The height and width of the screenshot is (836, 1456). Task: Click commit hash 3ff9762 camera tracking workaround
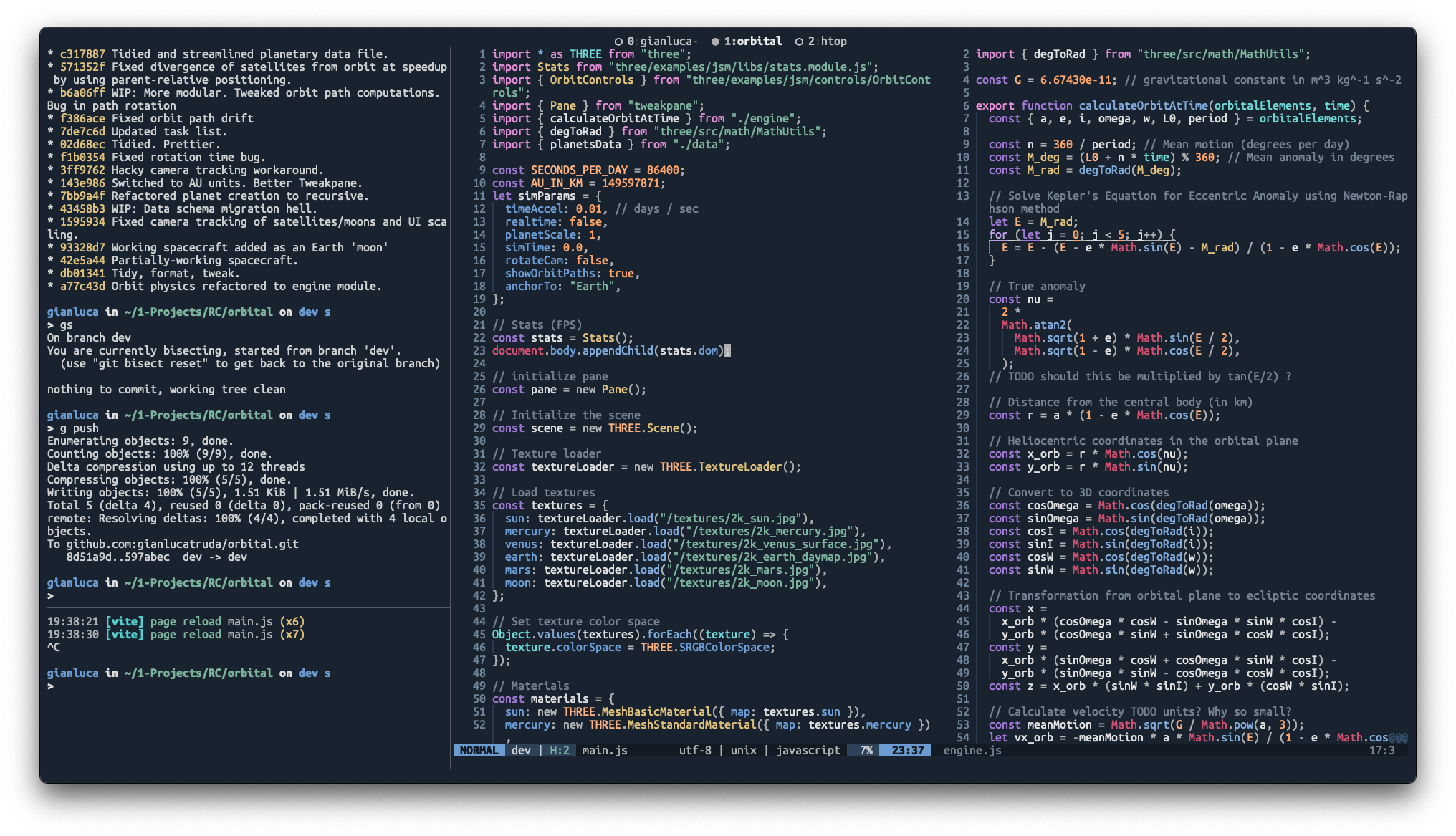[x=82, y=170]
